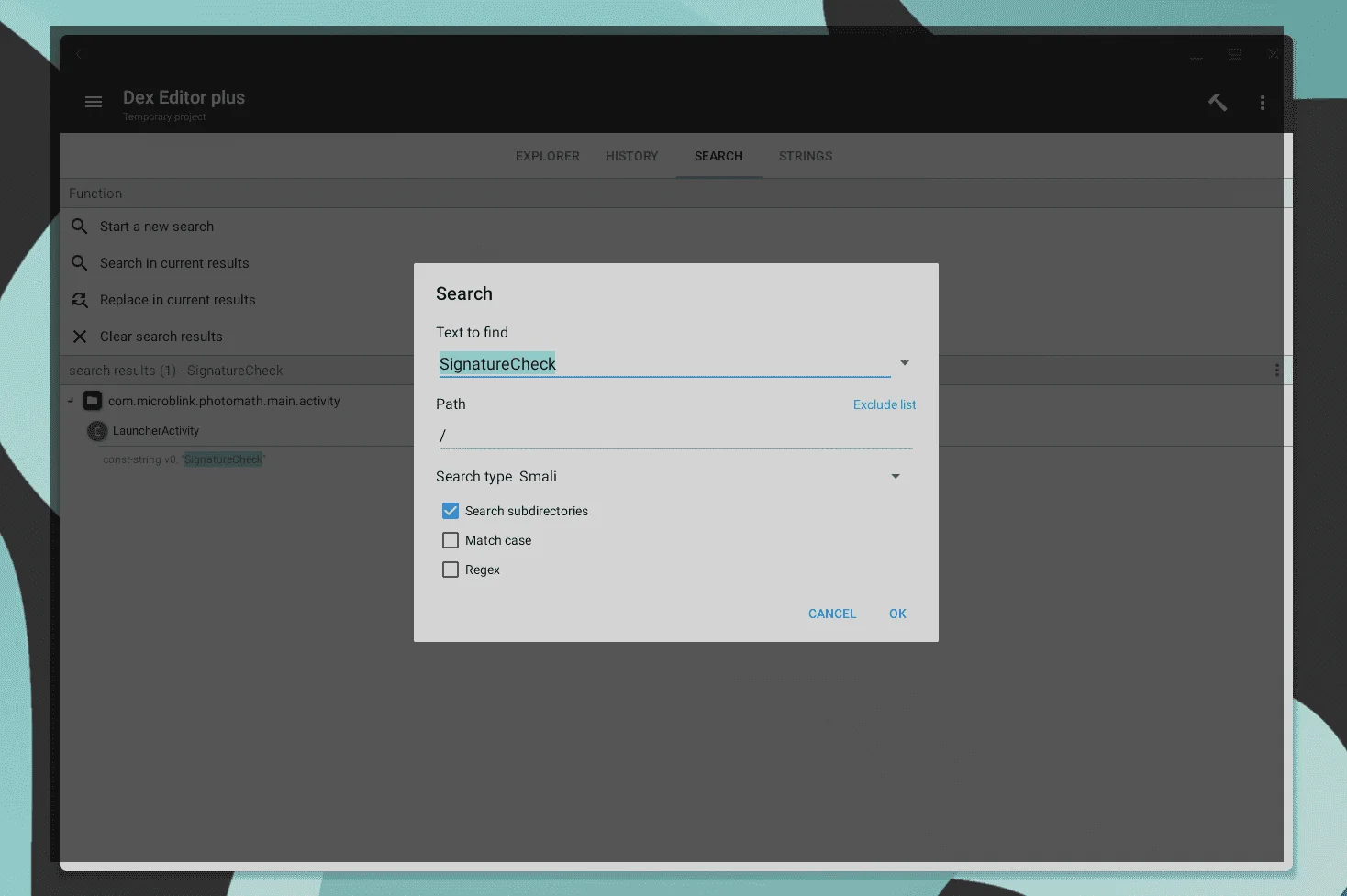
Task: Open the const-string SignatureCheck result line
Action: pos(184,459)
